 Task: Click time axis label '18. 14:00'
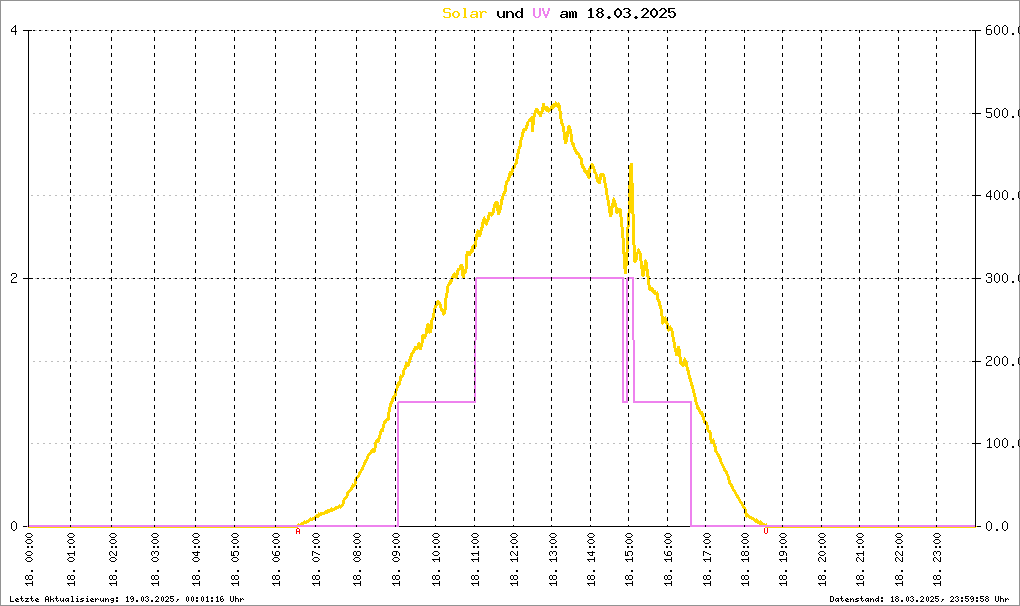(591, 559)
